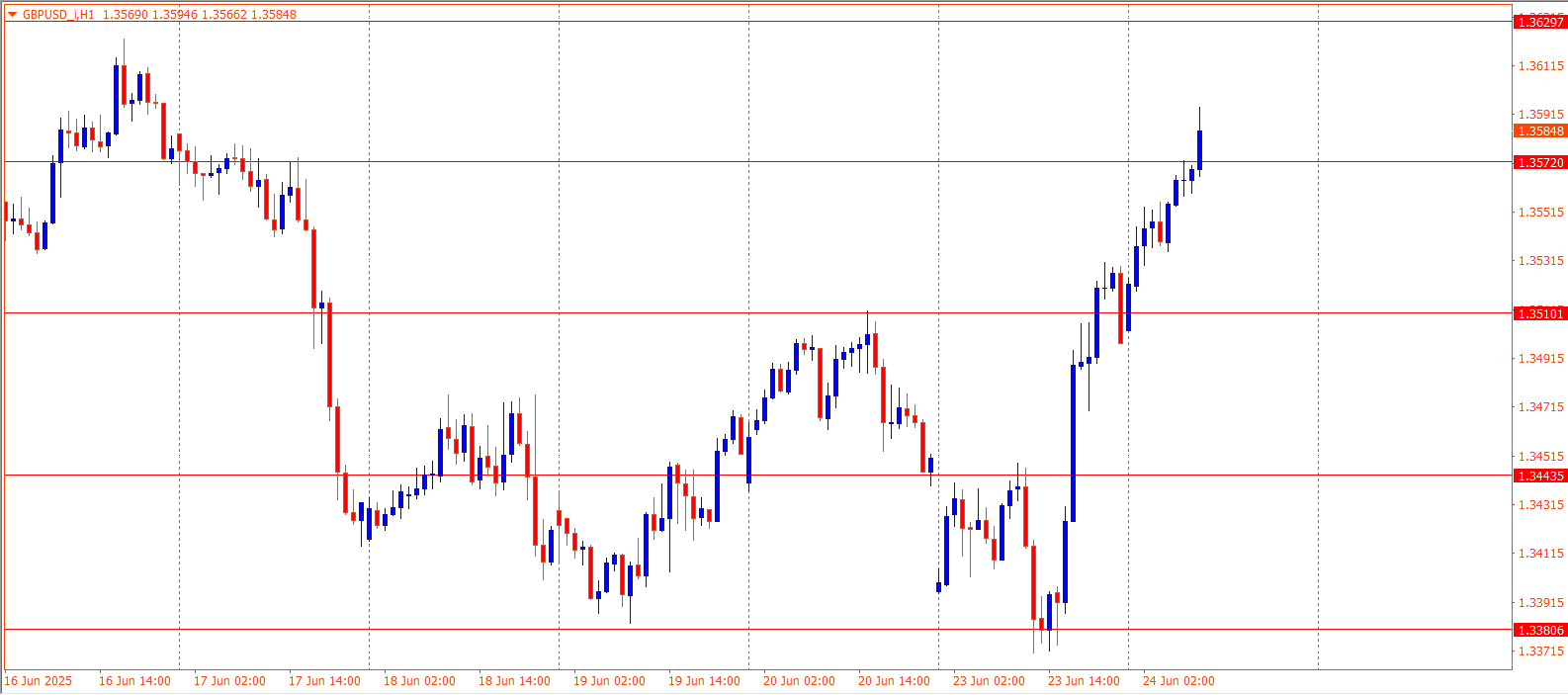This screenshot has height=695, width=1568.
Task: Click 1.34915 on the price axis
Action: click(1541, 359)
